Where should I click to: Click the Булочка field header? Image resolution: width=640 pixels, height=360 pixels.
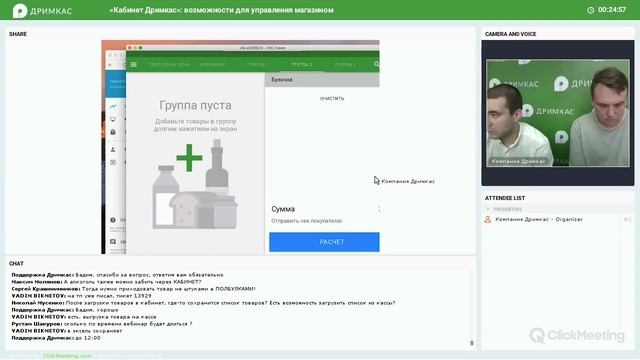[322, 80]
